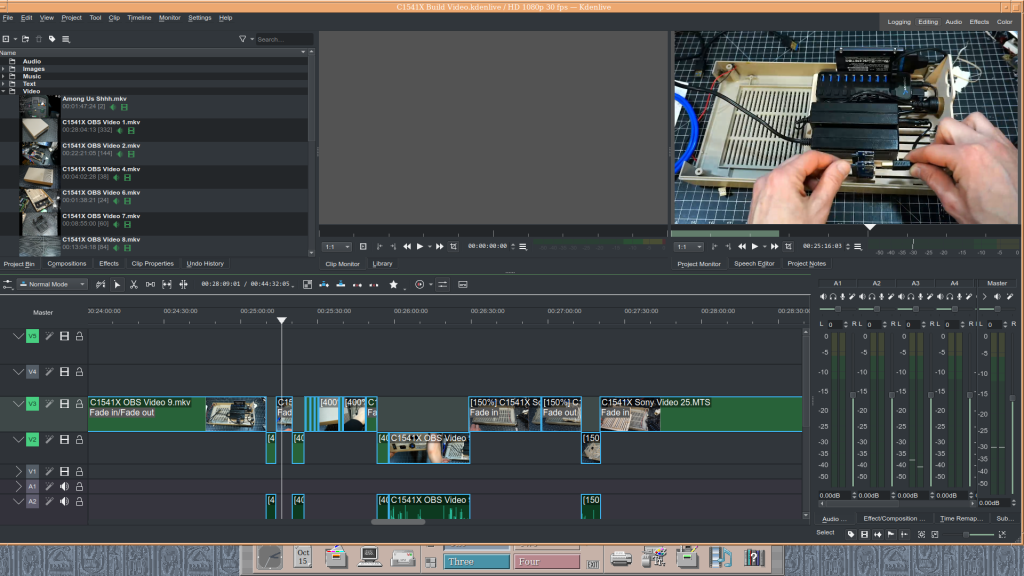
Task: Mute the A1 channel in audio mixer
Action: pyautogui.click(x=823, y=296)
